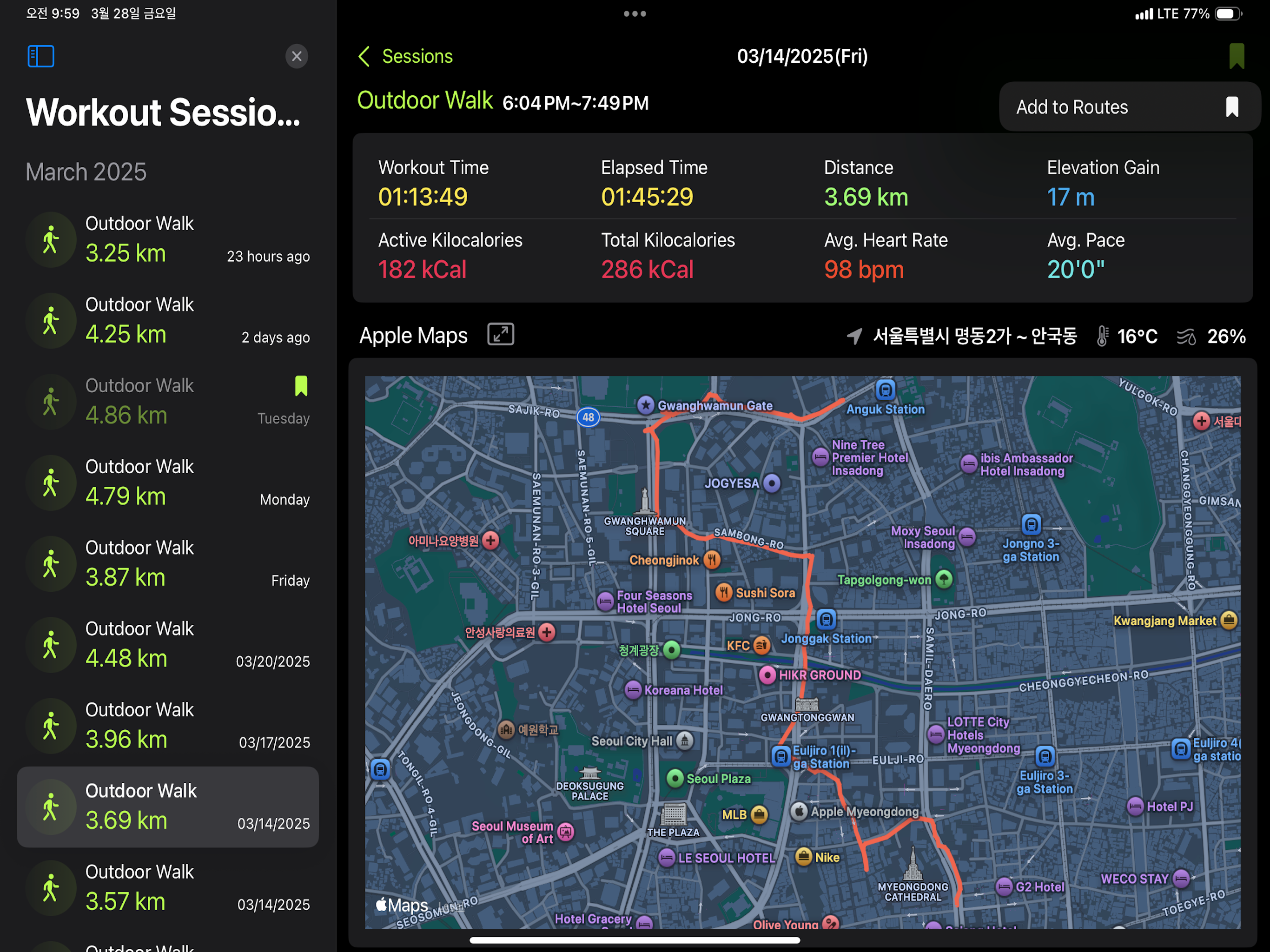Select the Jogyesa map pin
Image resolution: width=1270 pixels, height=952 pixels.
pos(772,483)
